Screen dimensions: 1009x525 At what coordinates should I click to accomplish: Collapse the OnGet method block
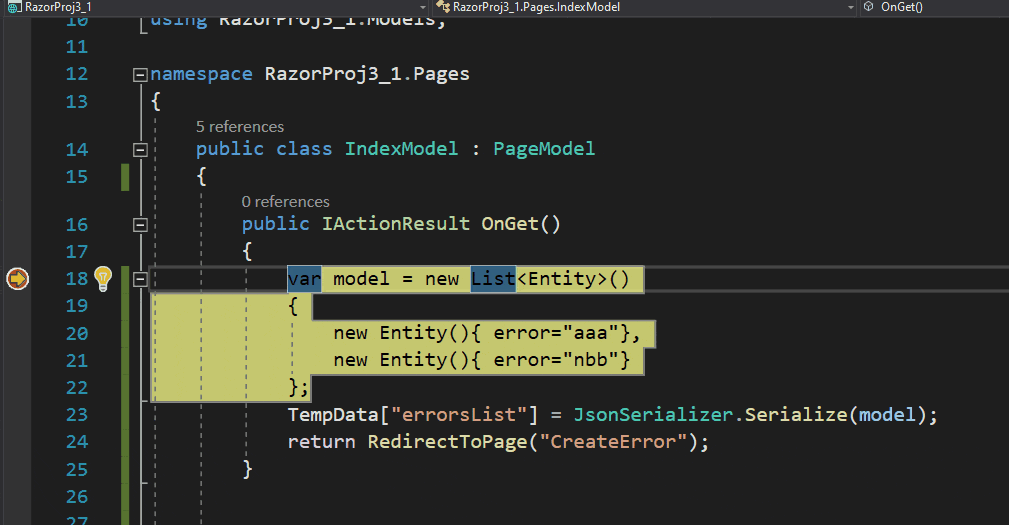click(140, 225)
